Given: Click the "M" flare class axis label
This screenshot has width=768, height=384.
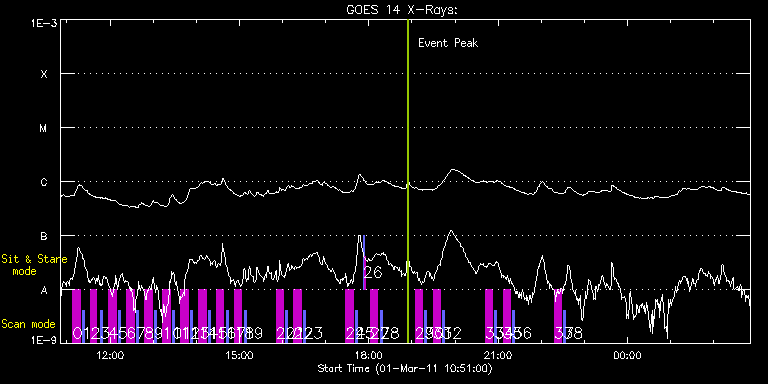Looking at the screenshot, I should [x=44, y=128].
